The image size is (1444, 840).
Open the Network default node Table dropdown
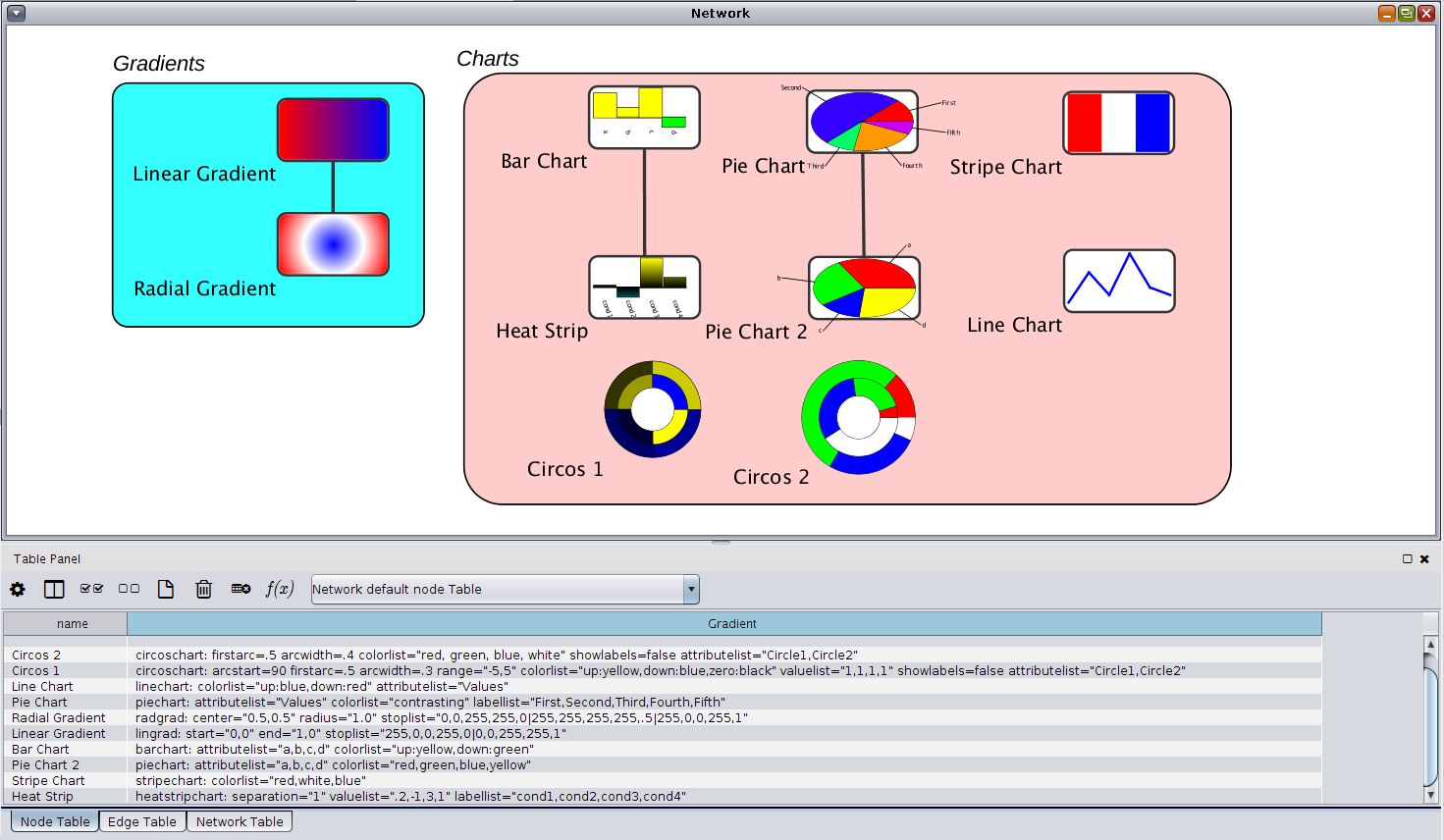tap(691, 589)
